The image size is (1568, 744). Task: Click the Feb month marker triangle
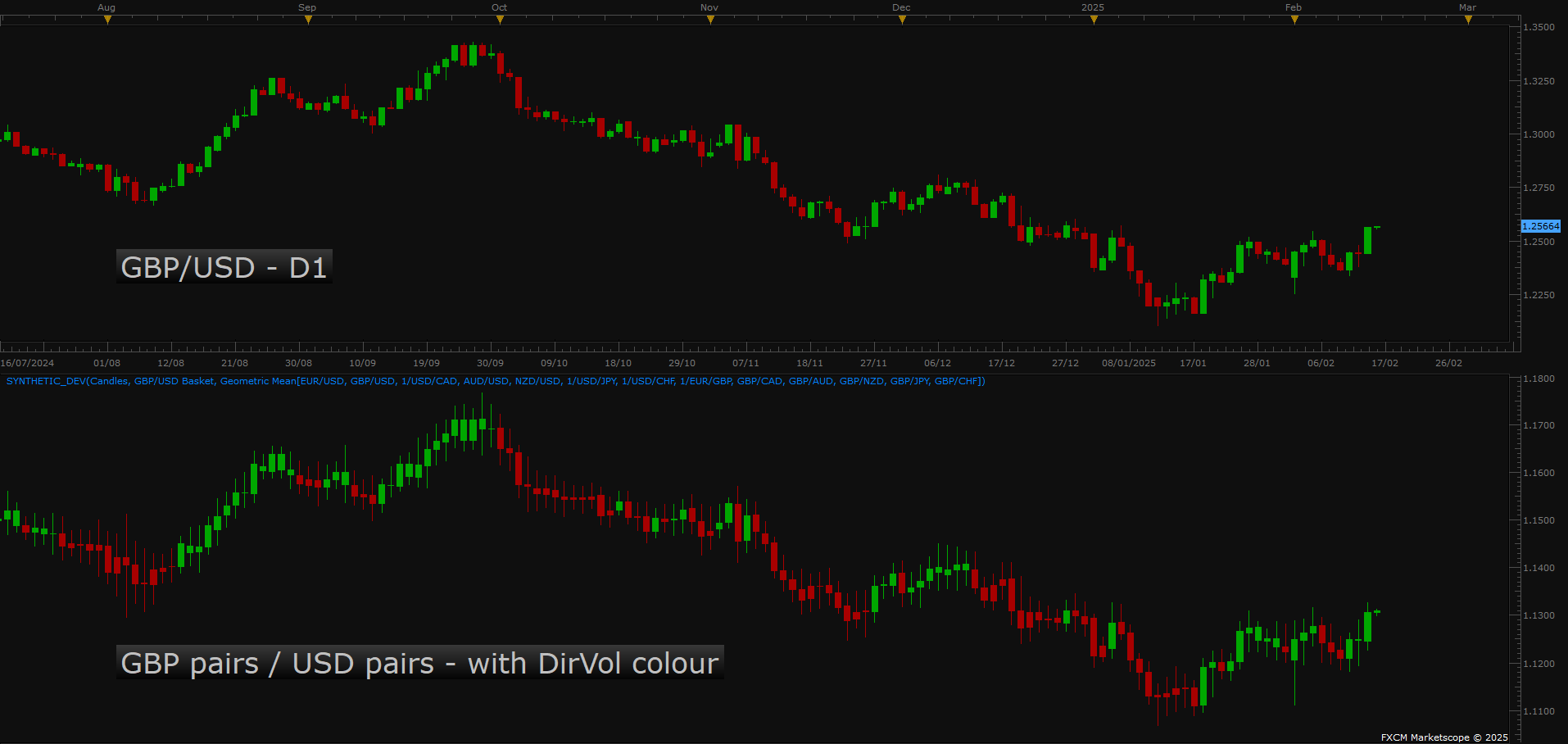pos(1294,20)
